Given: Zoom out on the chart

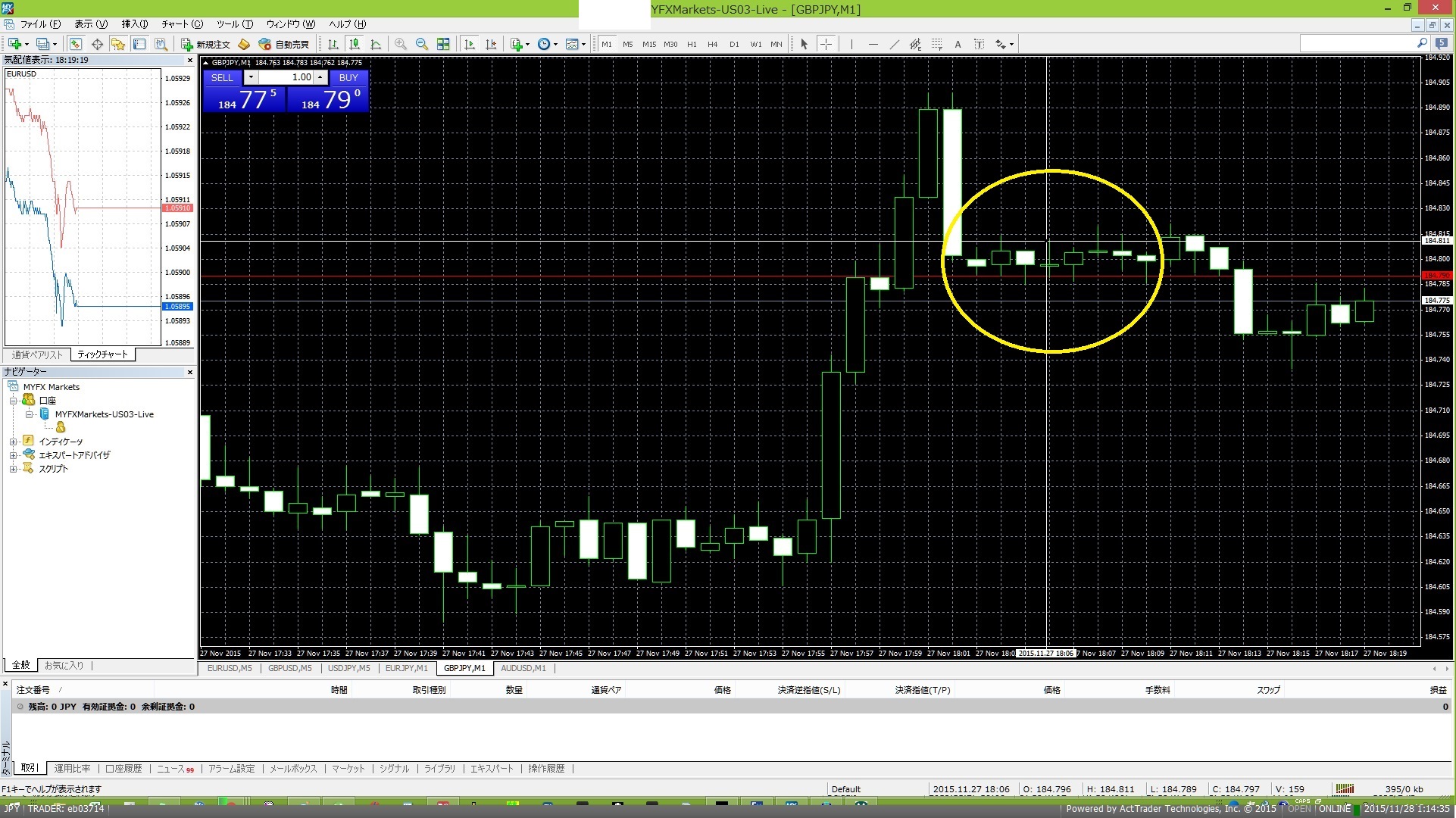Looking at the screenshot, I should (x=422, y=44).
